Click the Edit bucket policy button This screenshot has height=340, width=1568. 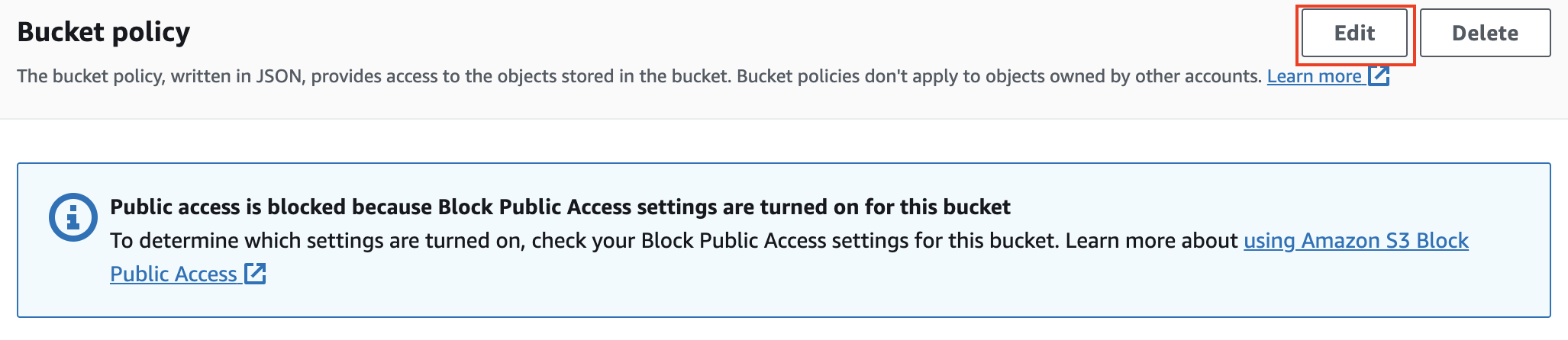[1353, 33]
